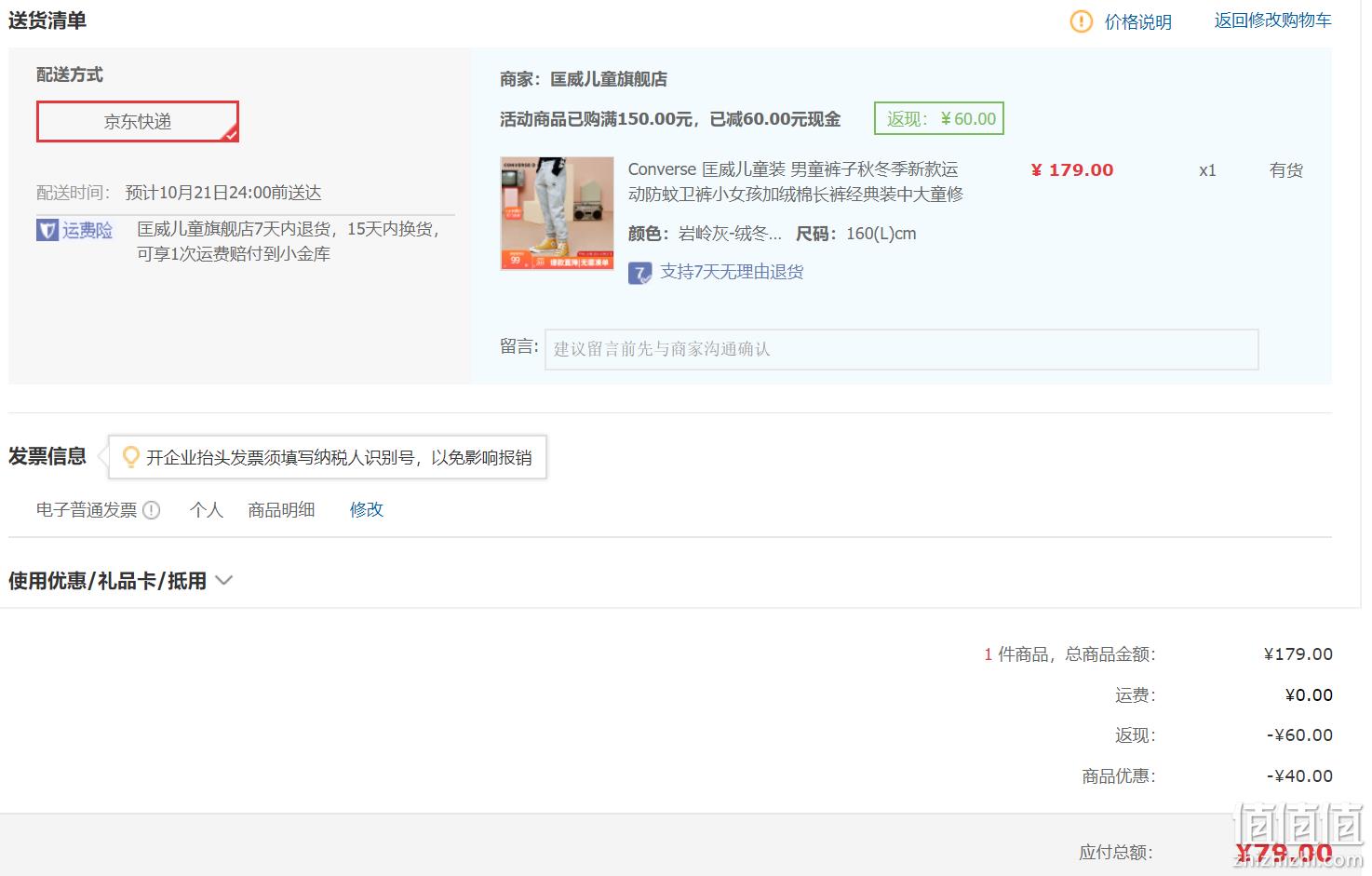Click the 返现 ¥60.00 green badge

pos(939,118)
